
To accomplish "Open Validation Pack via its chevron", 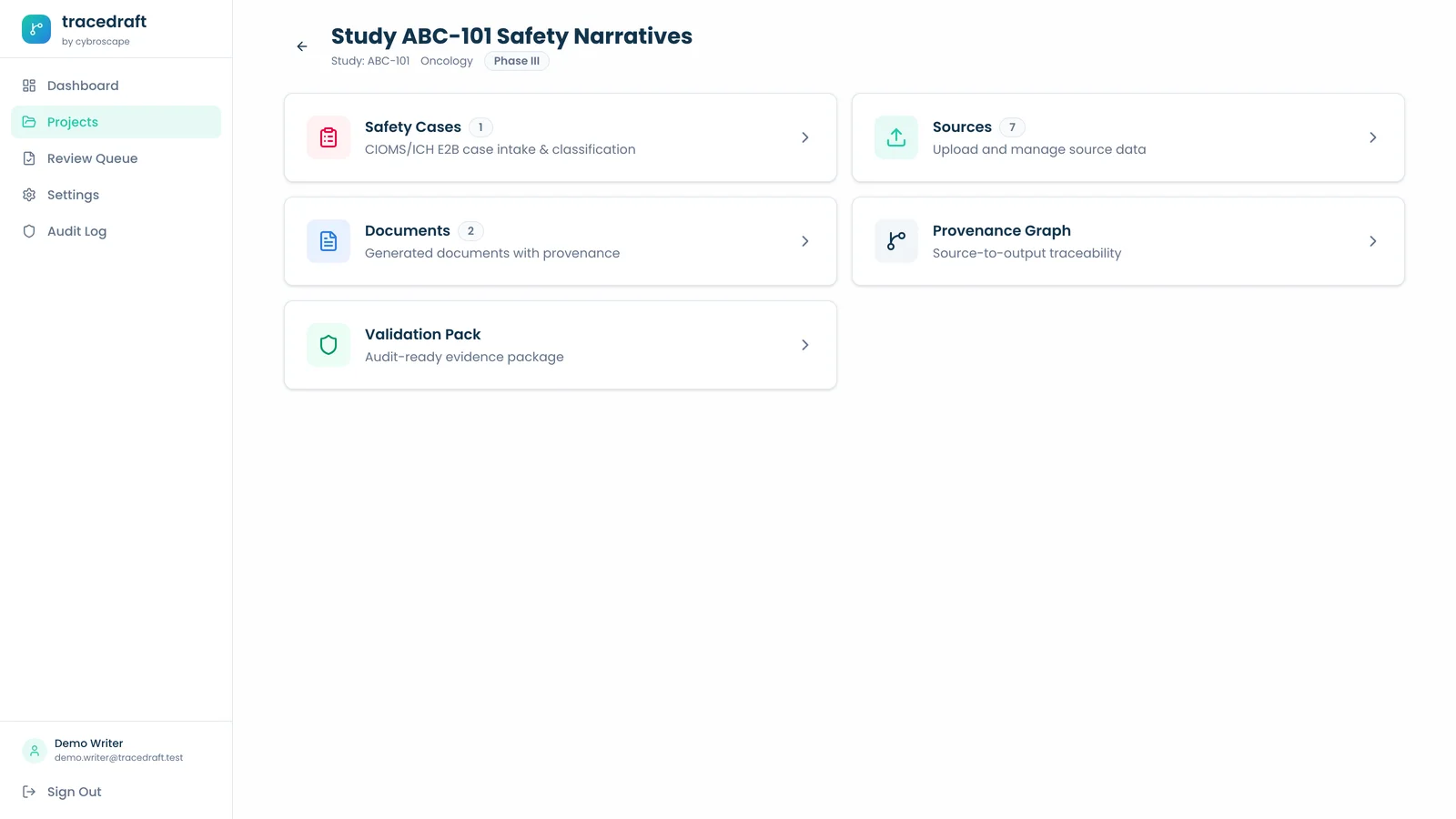I will (x=805, y=345).
